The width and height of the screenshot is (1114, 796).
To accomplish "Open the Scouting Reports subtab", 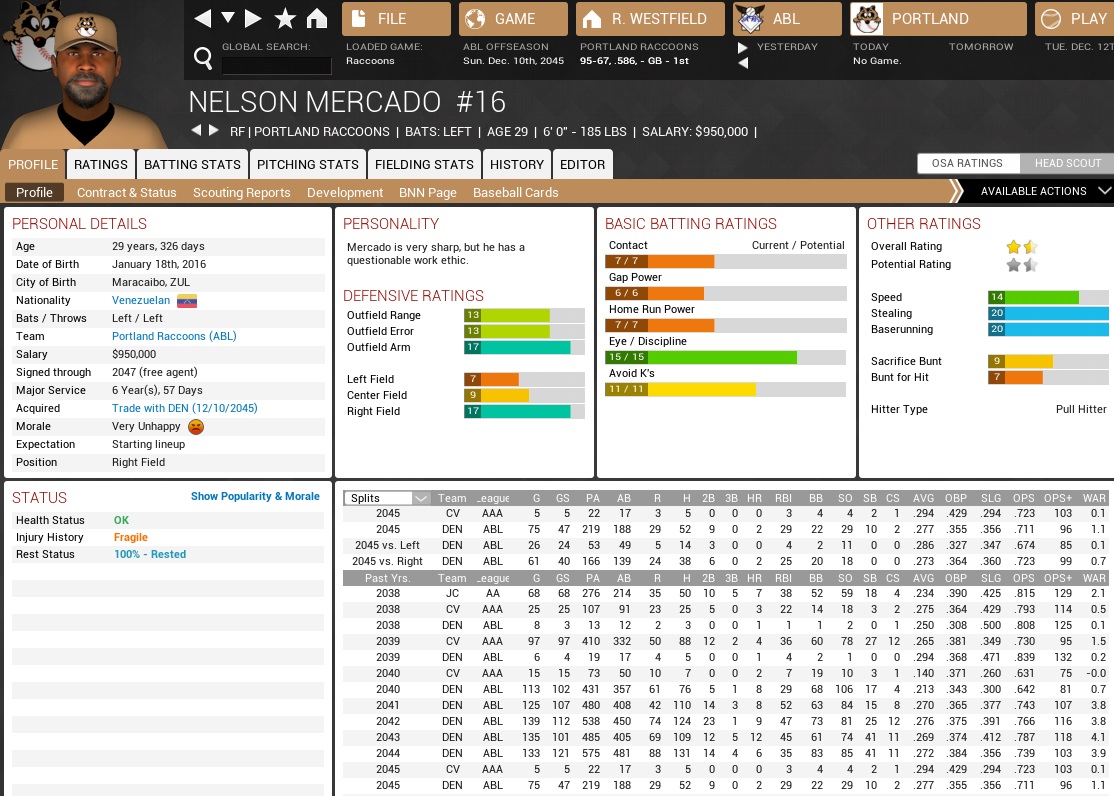I will [241, 192].
